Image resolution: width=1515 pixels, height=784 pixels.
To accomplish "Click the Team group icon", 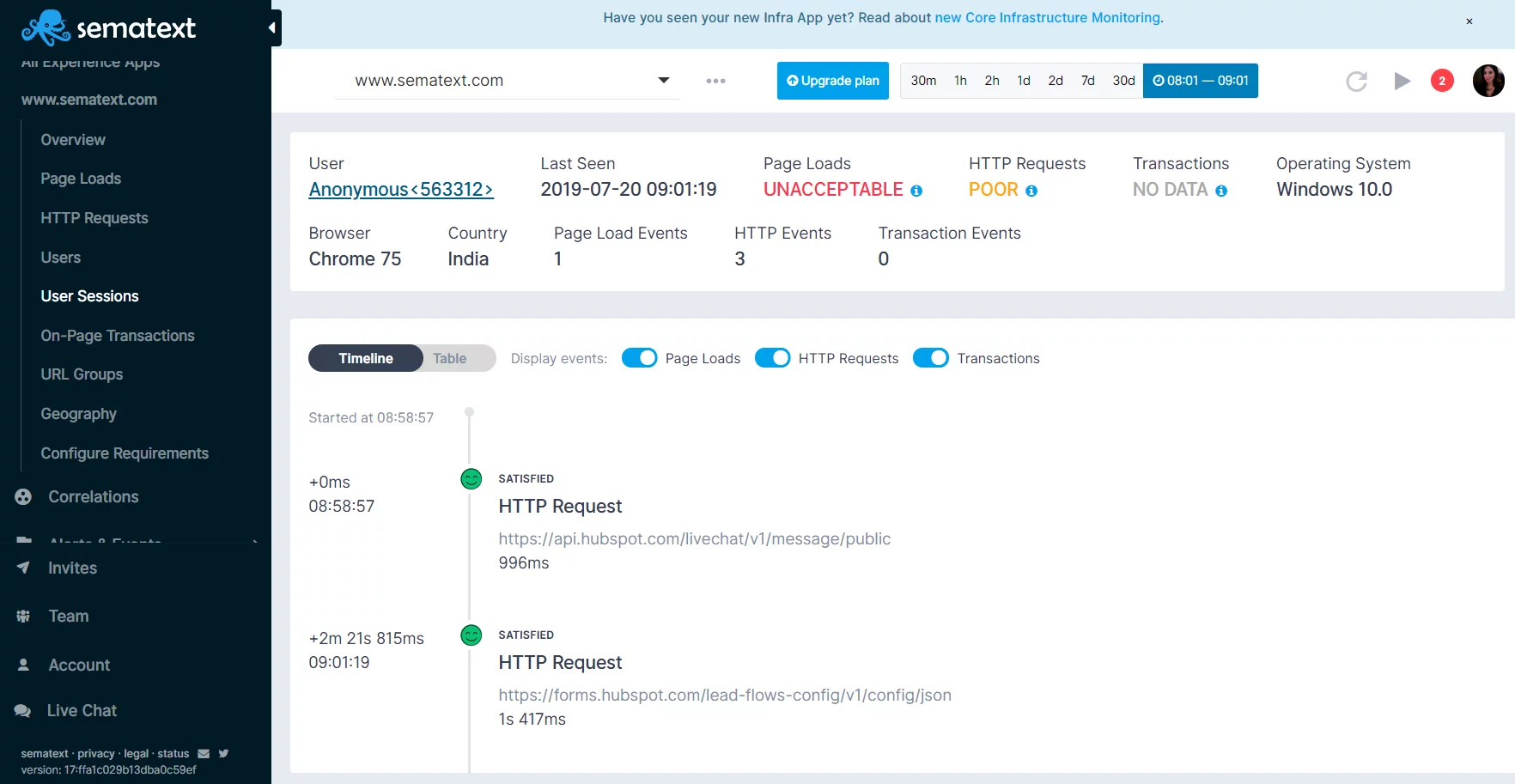I will [x=23, y=616].
